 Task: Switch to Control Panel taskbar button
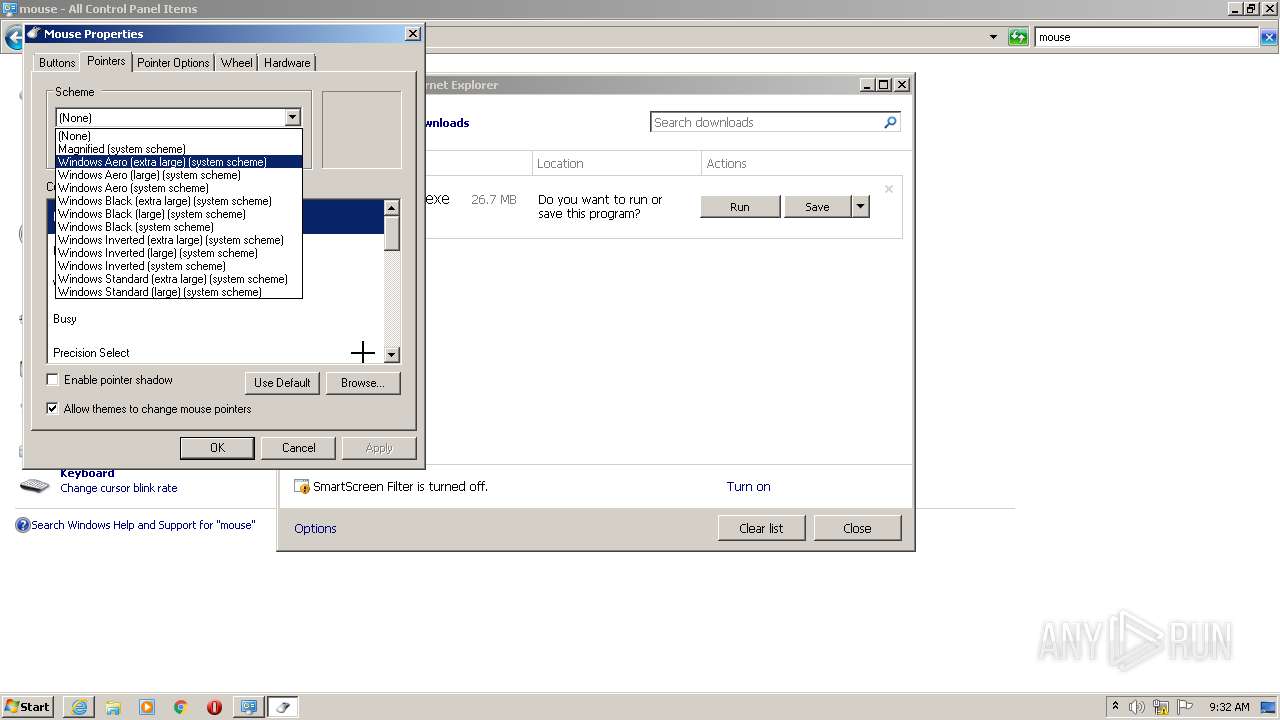248,707
